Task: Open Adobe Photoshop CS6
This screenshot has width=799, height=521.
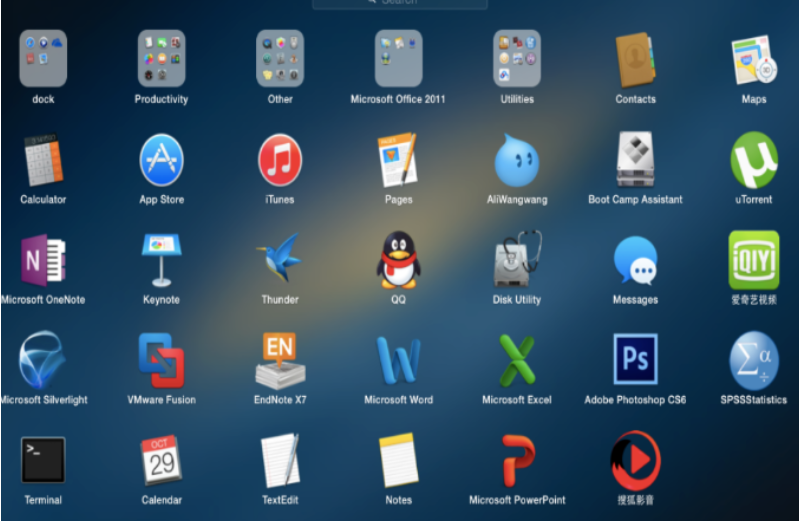Action: 635,360
